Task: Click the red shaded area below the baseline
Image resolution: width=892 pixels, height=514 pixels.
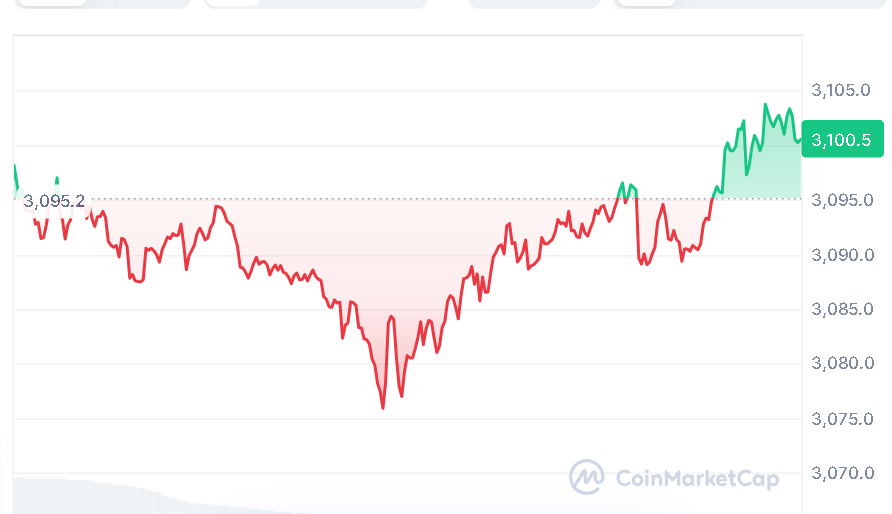Action: pyautogui.click(x=380, y=260)
